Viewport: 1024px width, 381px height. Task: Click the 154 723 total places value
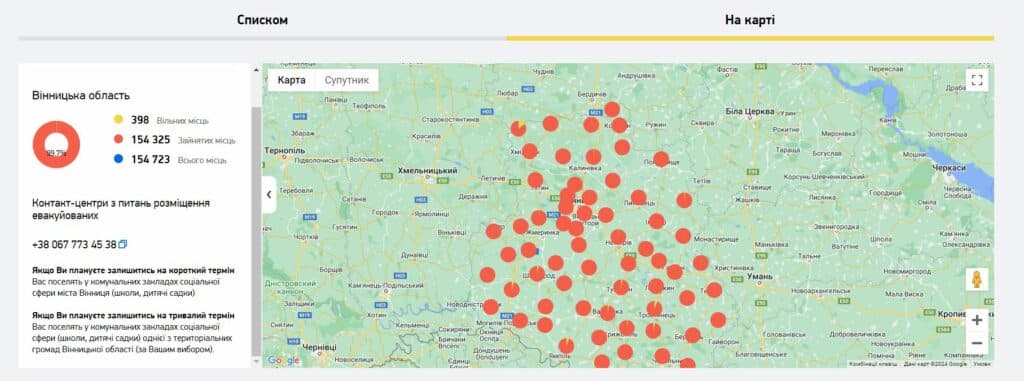click(150, 159)
